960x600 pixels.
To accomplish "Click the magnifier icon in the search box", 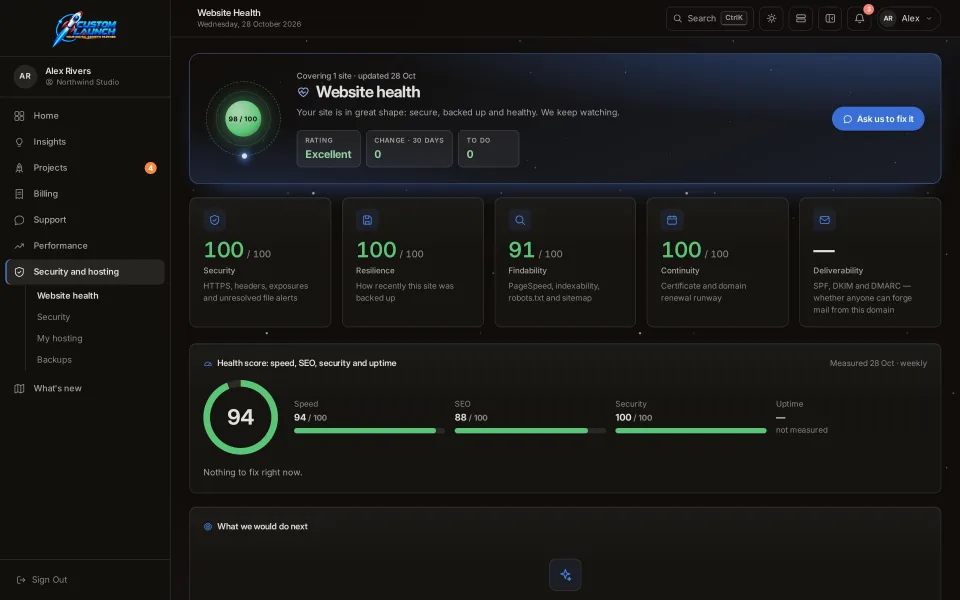I will [x=678, y=18].
